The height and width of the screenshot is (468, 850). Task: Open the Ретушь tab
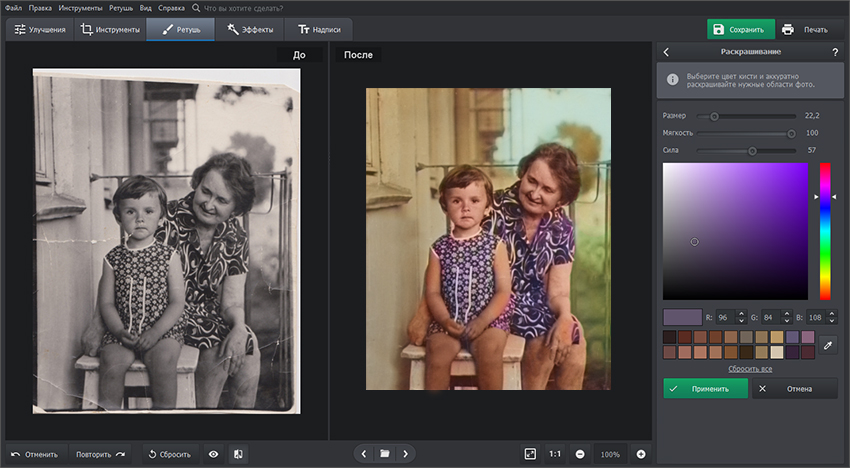[180, 29]
